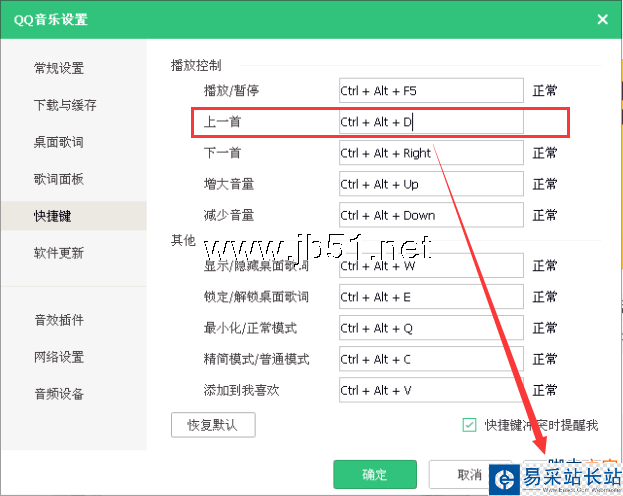623x496 pixels.
Task: Click the 恢复默认 button
Action: pos(213,425)
